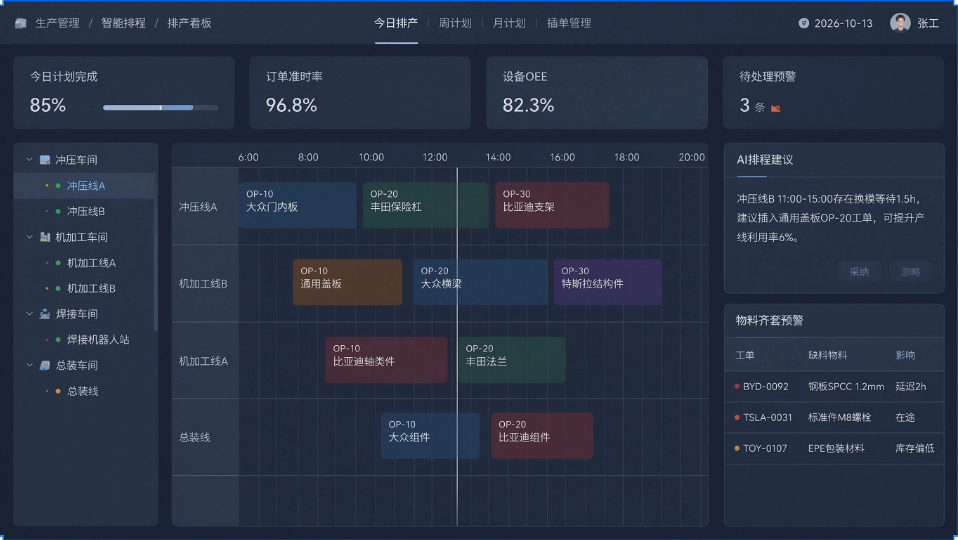
Task: Open OP-20 大众横梁 task block
Action: coord(481,282)
